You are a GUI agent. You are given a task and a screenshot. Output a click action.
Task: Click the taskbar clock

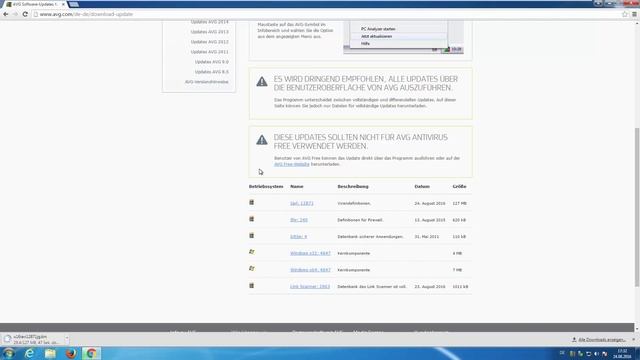tap(622, 353)
